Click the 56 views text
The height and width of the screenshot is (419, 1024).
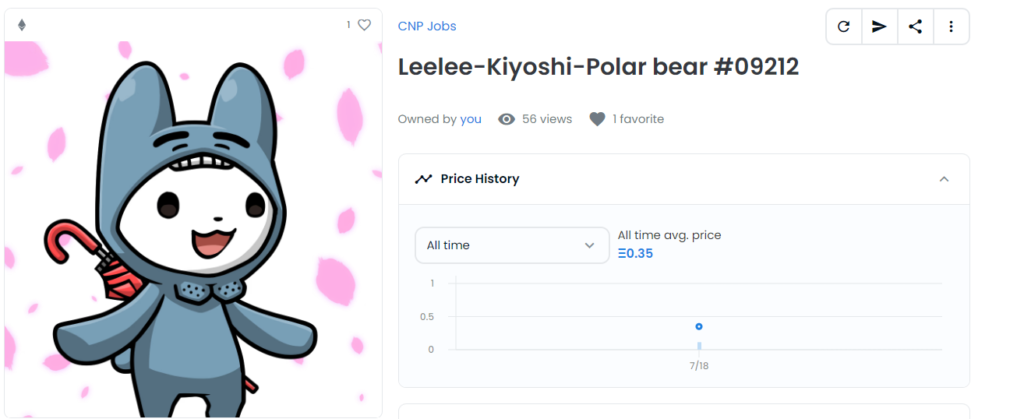click(x=547, y=119)
